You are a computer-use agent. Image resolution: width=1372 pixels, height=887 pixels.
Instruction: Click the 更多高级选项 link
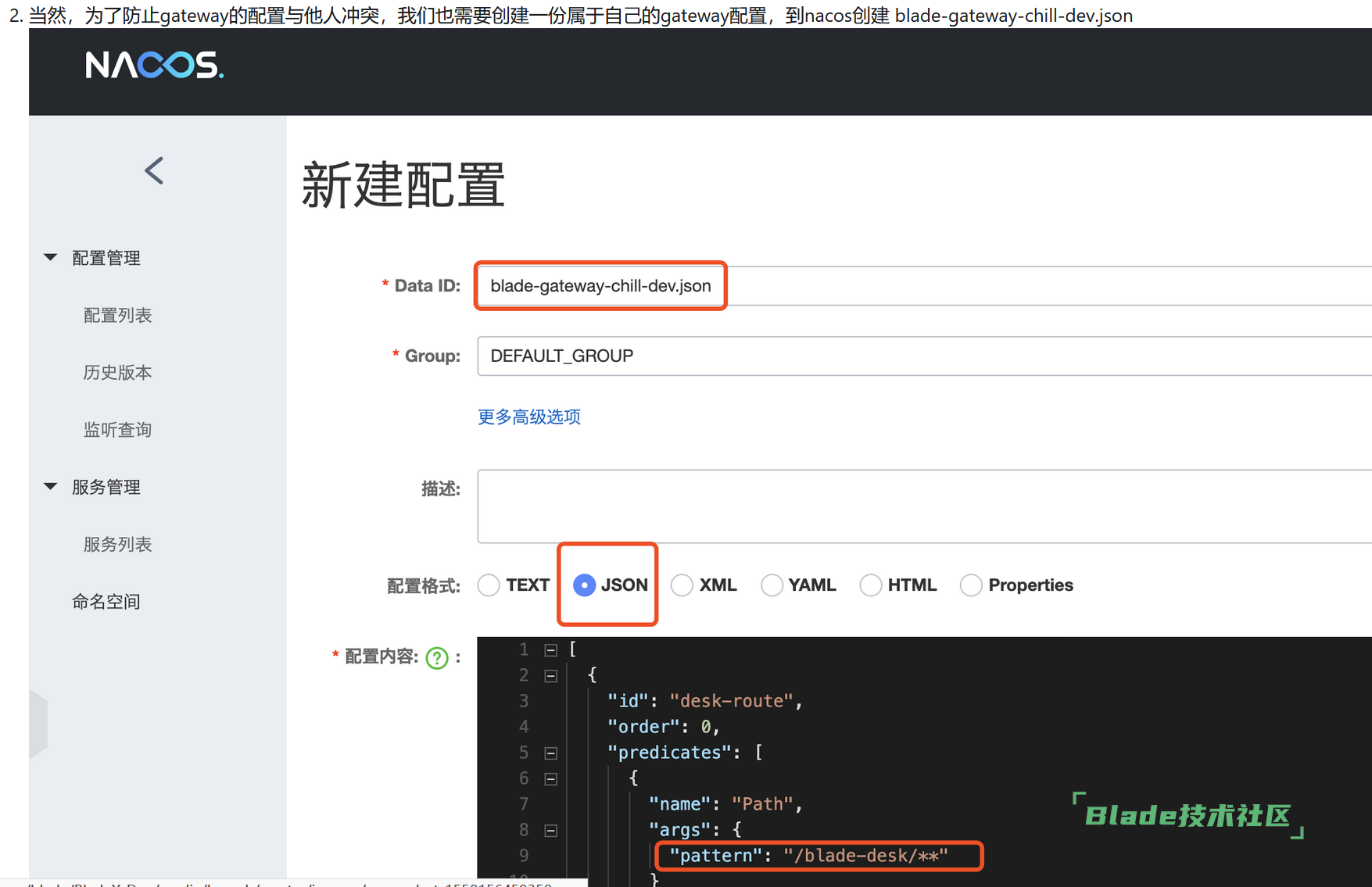pyautogui.click(x=529, y=417)
